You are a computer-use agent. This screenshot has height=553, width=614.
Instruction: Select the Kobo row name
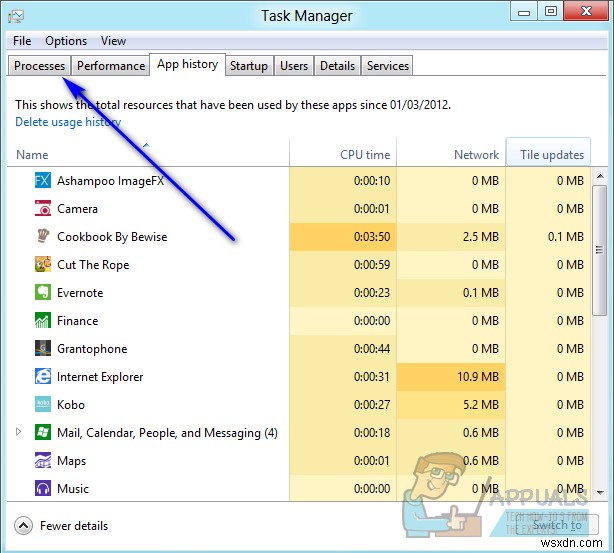(71, 405)
